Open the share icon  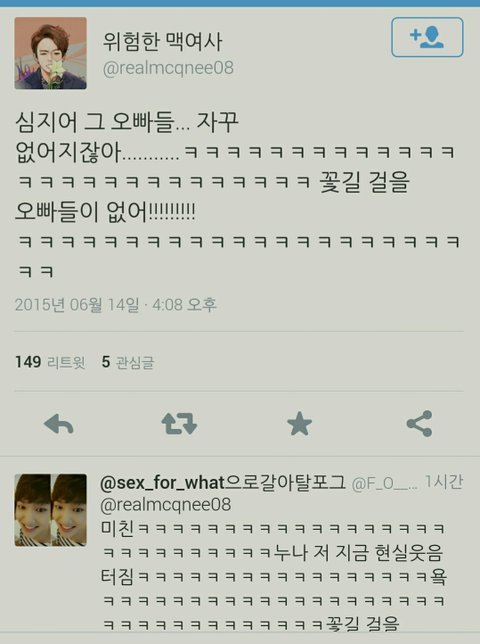pos(419,423)
